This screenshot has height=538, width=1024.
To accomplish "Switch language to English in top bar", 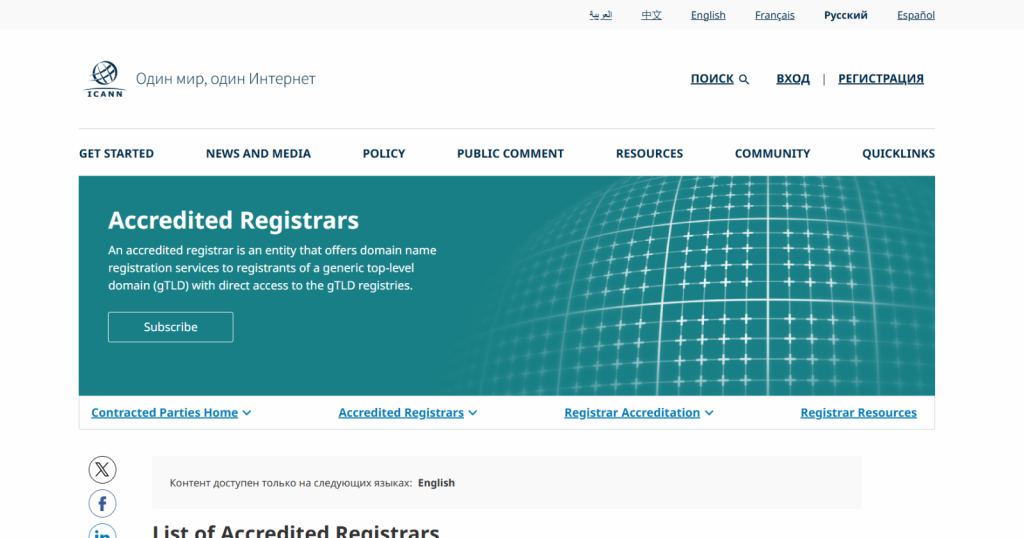I will click(708, 15).
